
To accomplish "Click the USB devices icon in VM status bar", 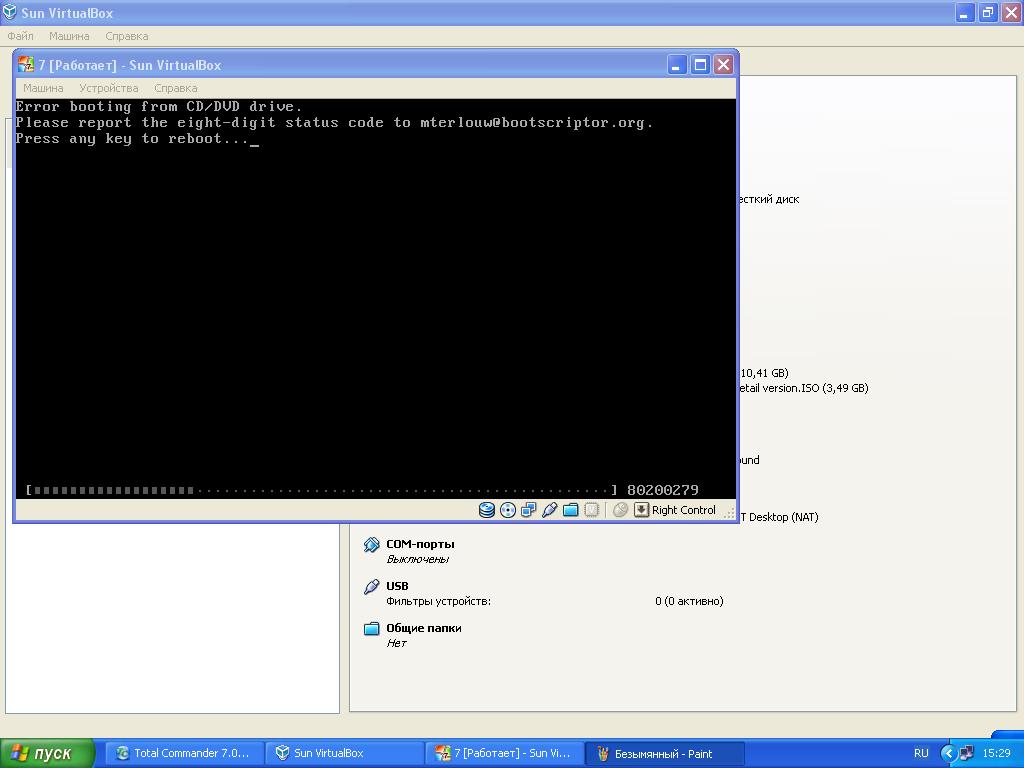I will [x=549, y=510].
